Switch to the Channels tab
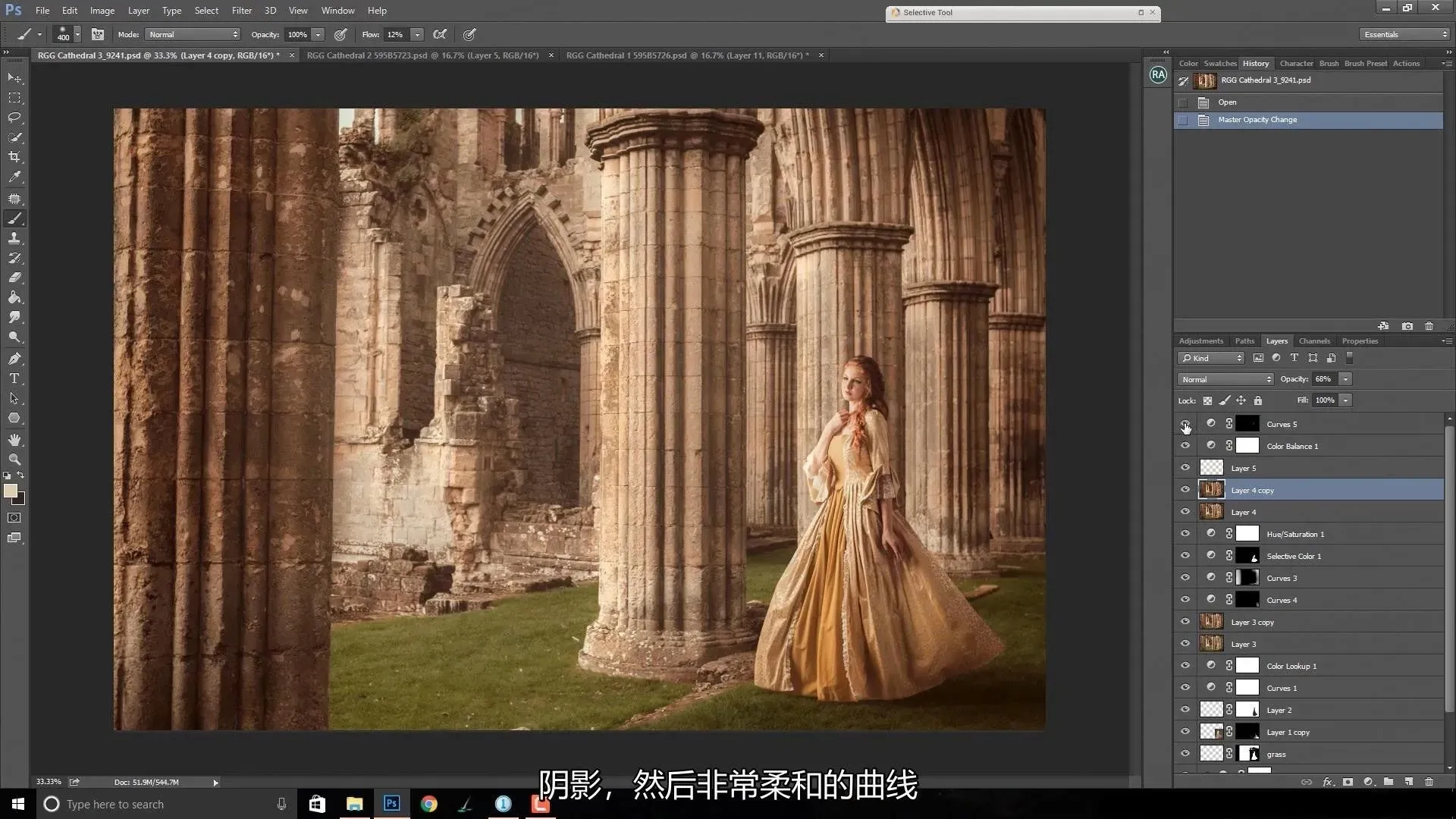This screenshot has width=1456, height=819. click(1314, 341)
